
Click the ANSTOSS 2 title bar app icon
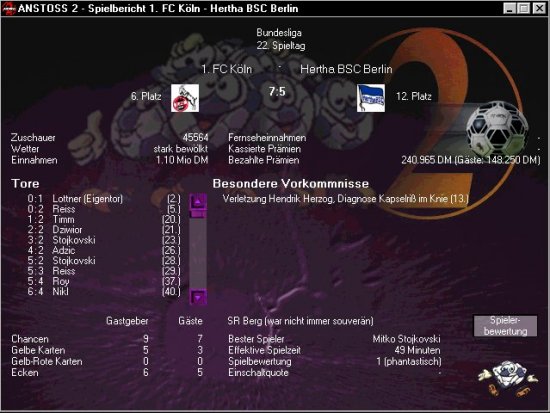click(x=8, y=8)
